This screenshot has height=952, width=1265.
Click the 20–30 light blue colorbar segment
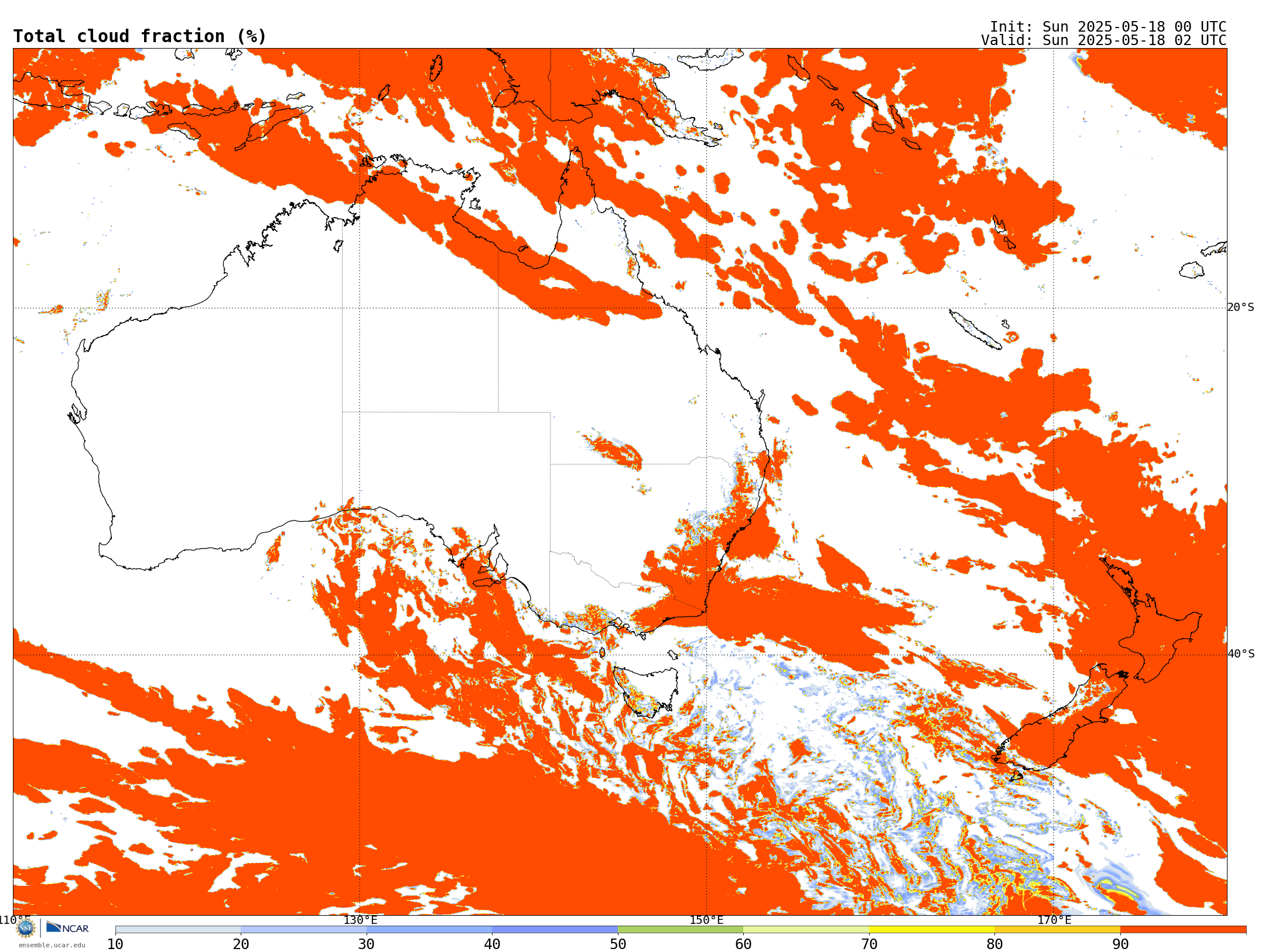point(303,930)
